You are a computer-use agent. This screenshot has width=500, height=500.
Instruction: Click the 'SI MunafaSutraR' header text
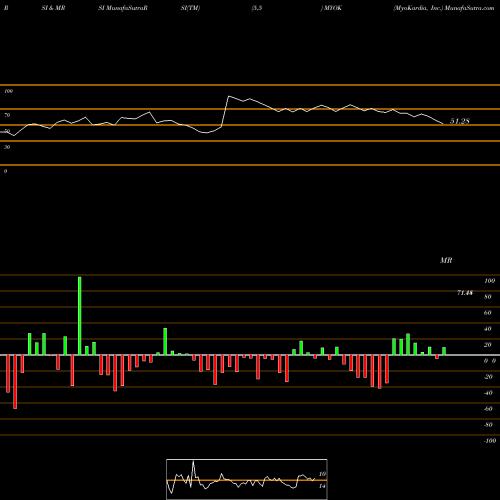pos(123,8)
